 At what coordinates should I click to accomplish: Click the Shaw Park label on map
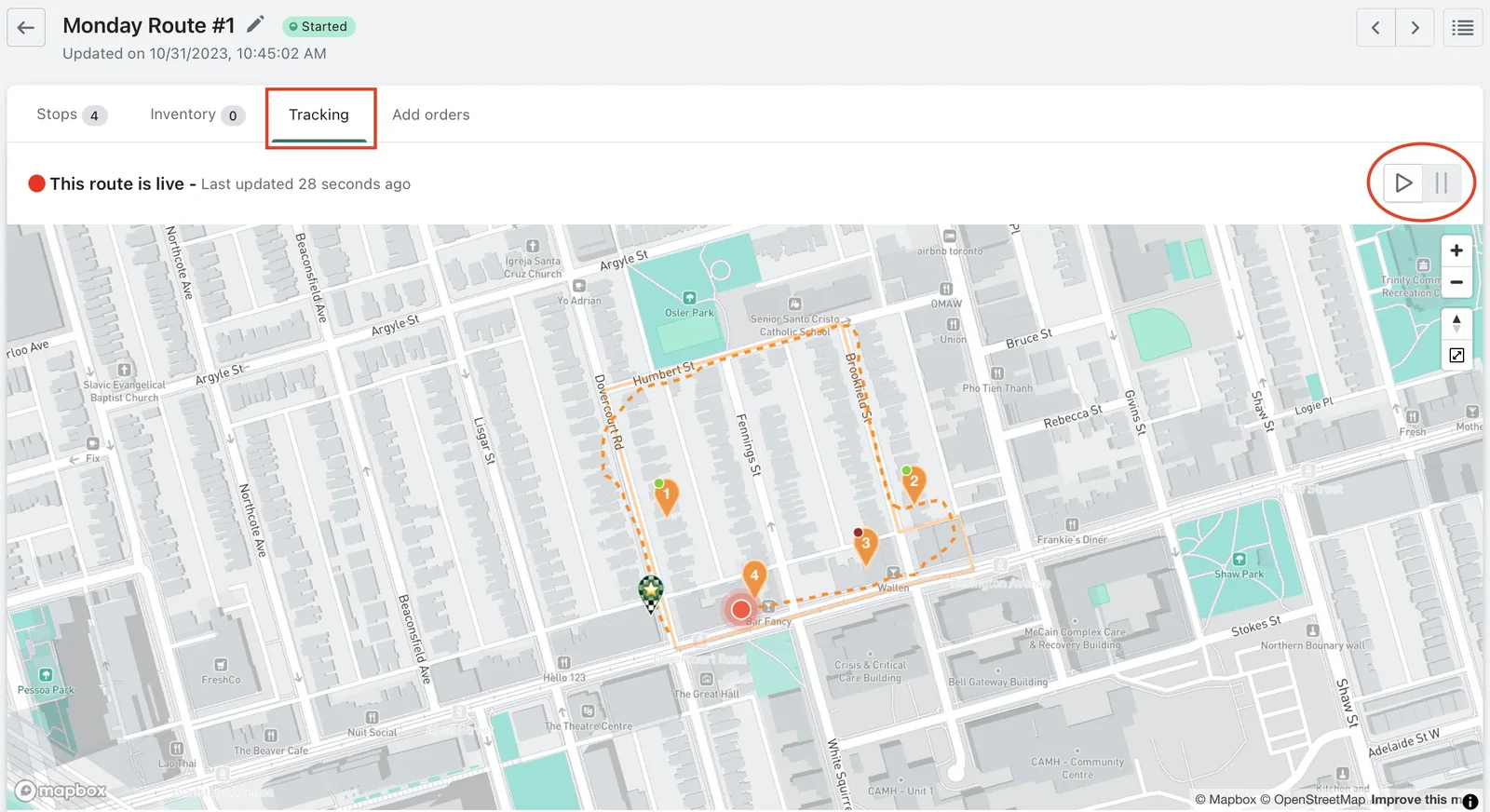coord(1239,575)
